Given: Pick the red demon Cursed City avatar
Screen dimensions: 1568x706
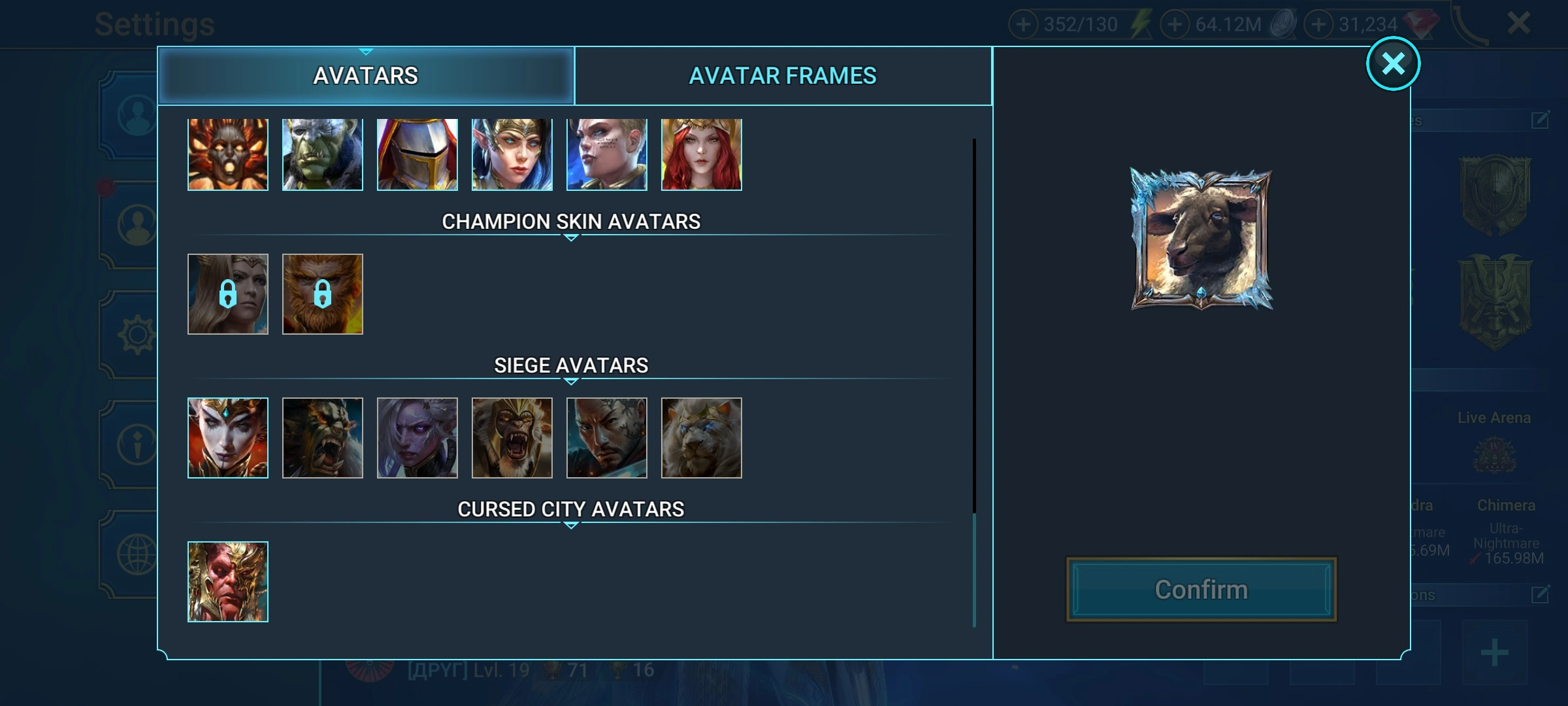Looking at the screenshot, I should (228, 582).
